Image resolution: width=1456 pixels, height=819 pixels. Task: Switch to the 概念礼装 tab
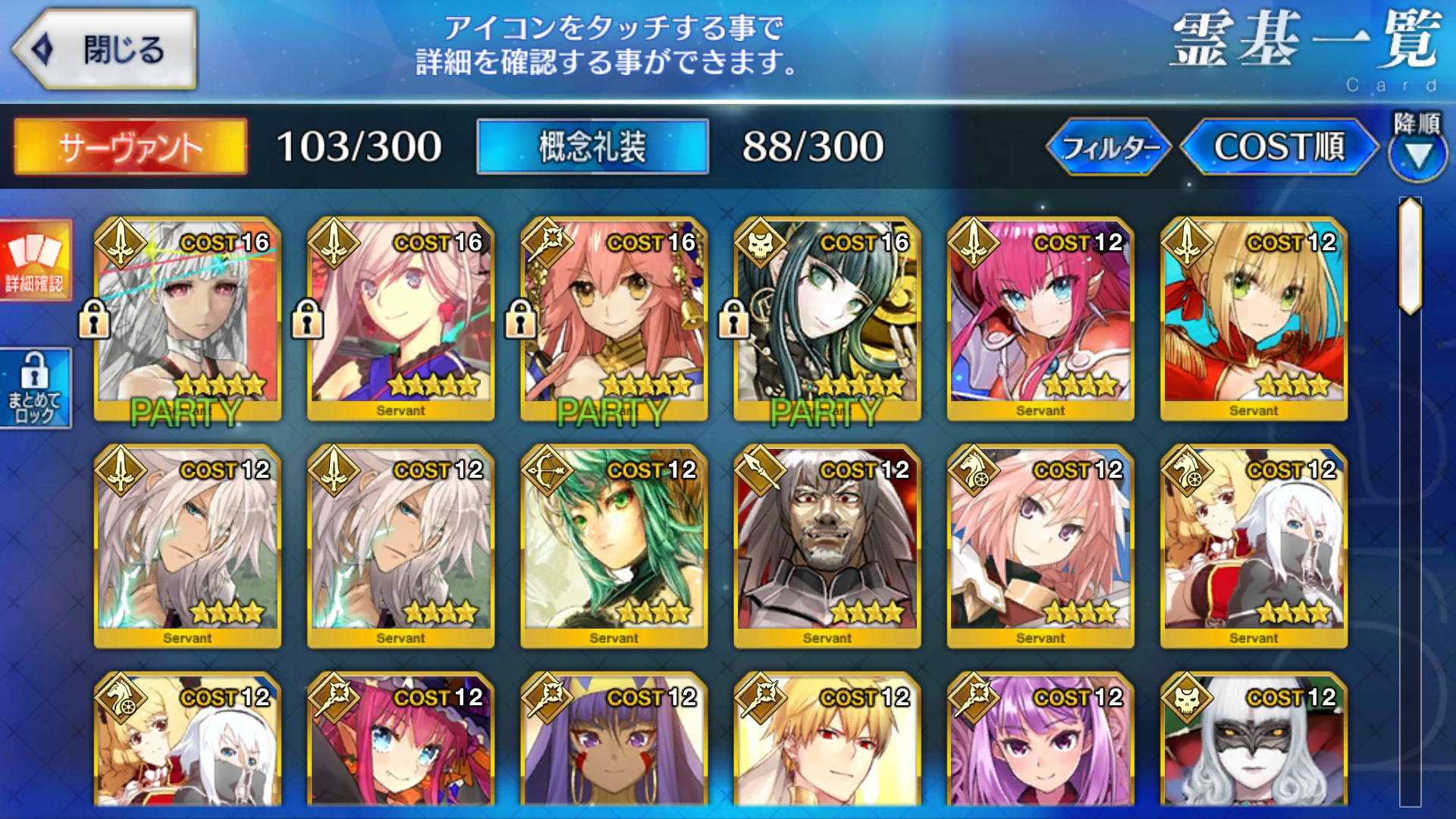592,146
